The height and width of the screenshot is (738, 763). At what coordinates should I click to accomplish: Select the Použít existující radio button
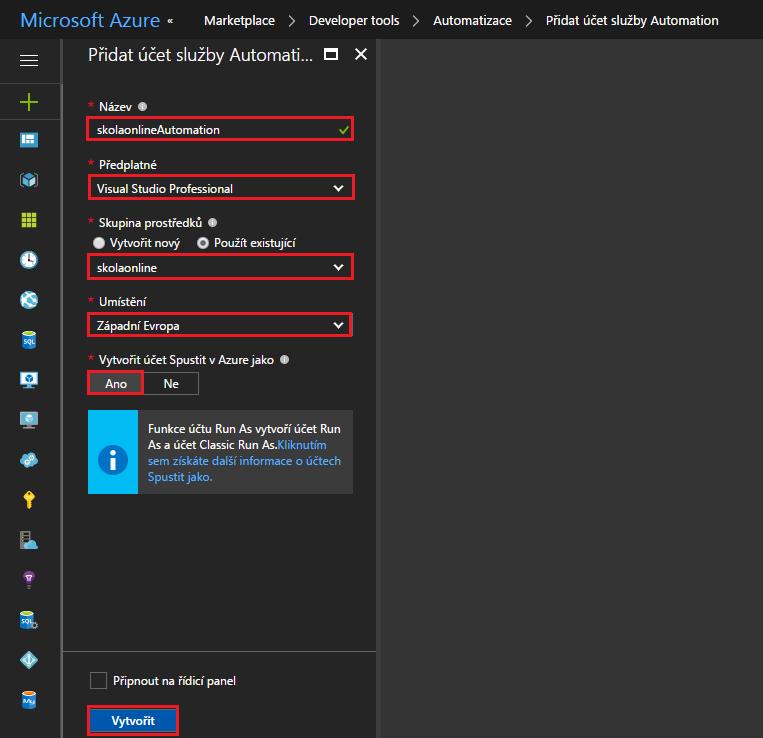203,243
